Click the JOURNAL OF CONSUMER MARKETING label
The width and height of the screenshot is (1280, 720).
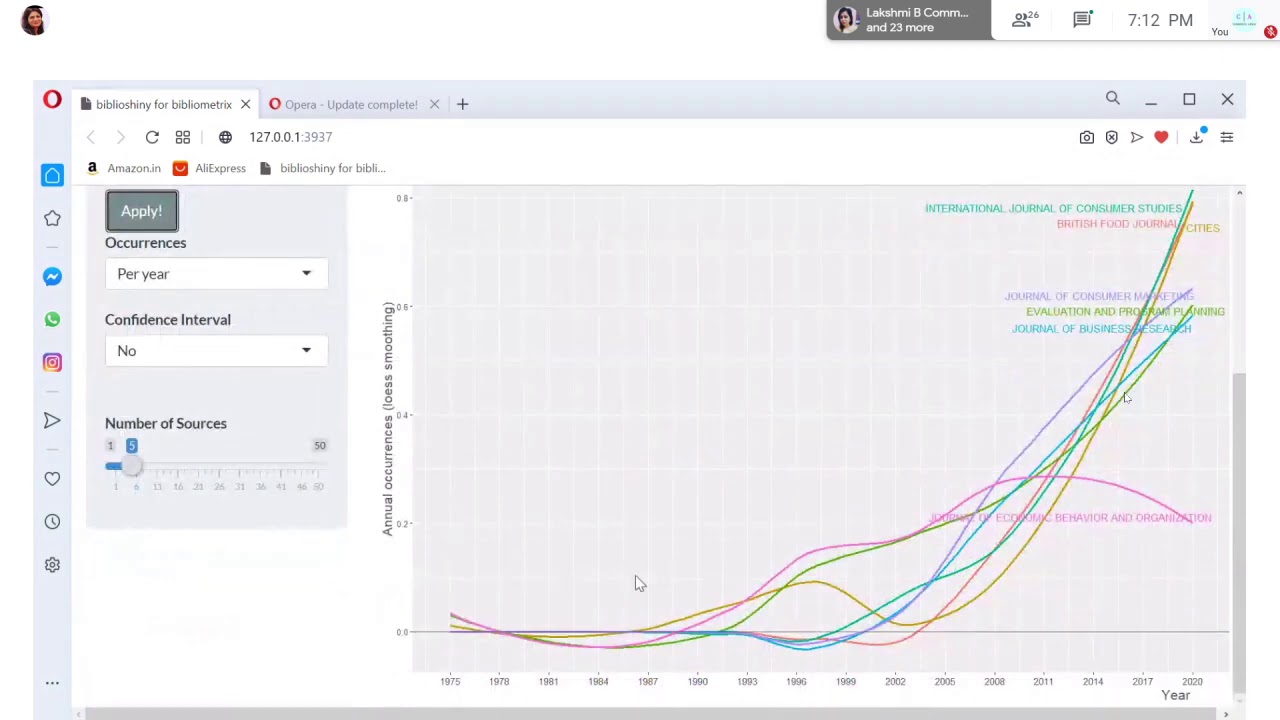(1099, 296)
